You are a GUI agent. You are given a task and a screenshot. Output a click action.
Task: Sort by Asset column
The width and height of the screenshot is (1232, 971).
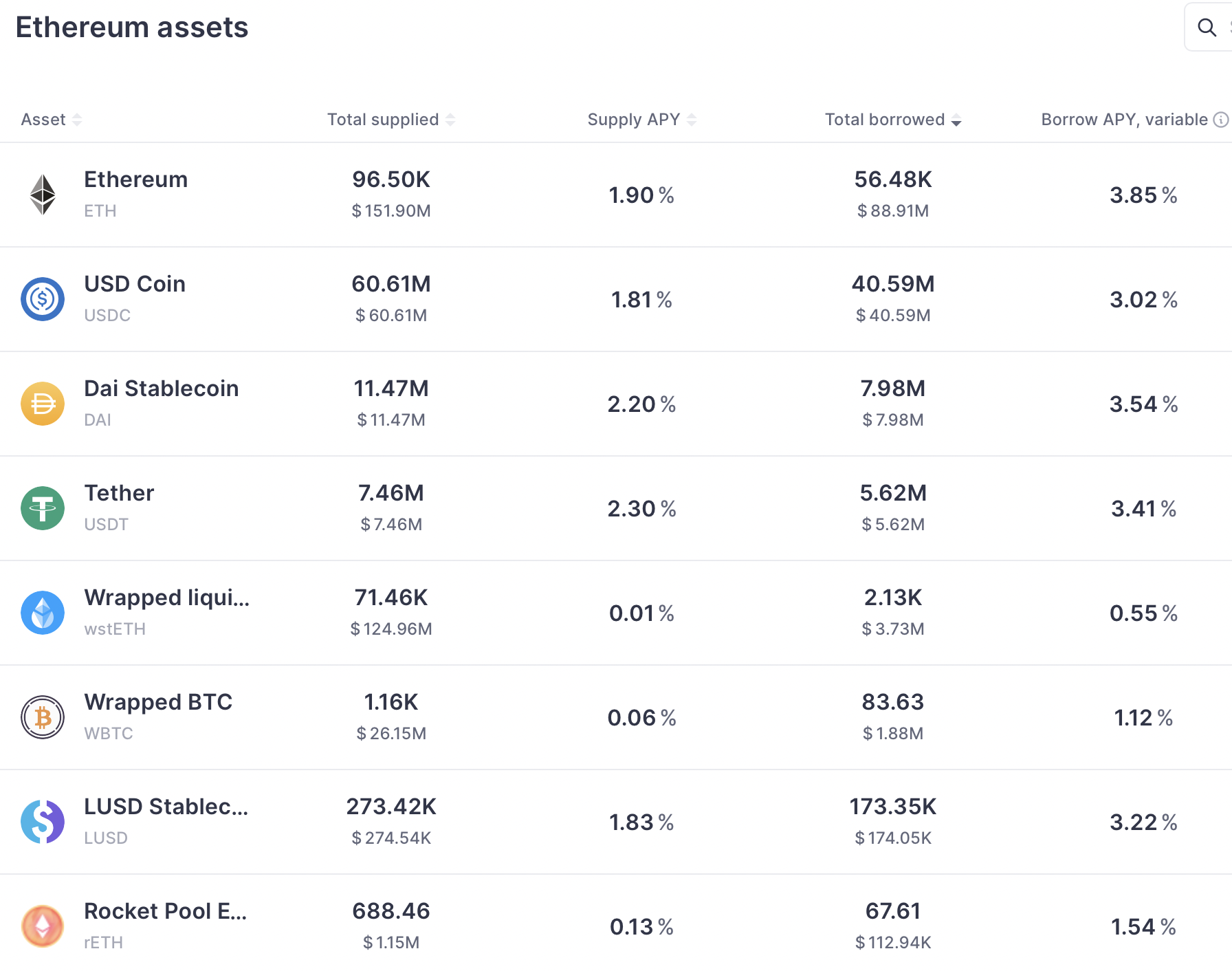click(52, 120)
